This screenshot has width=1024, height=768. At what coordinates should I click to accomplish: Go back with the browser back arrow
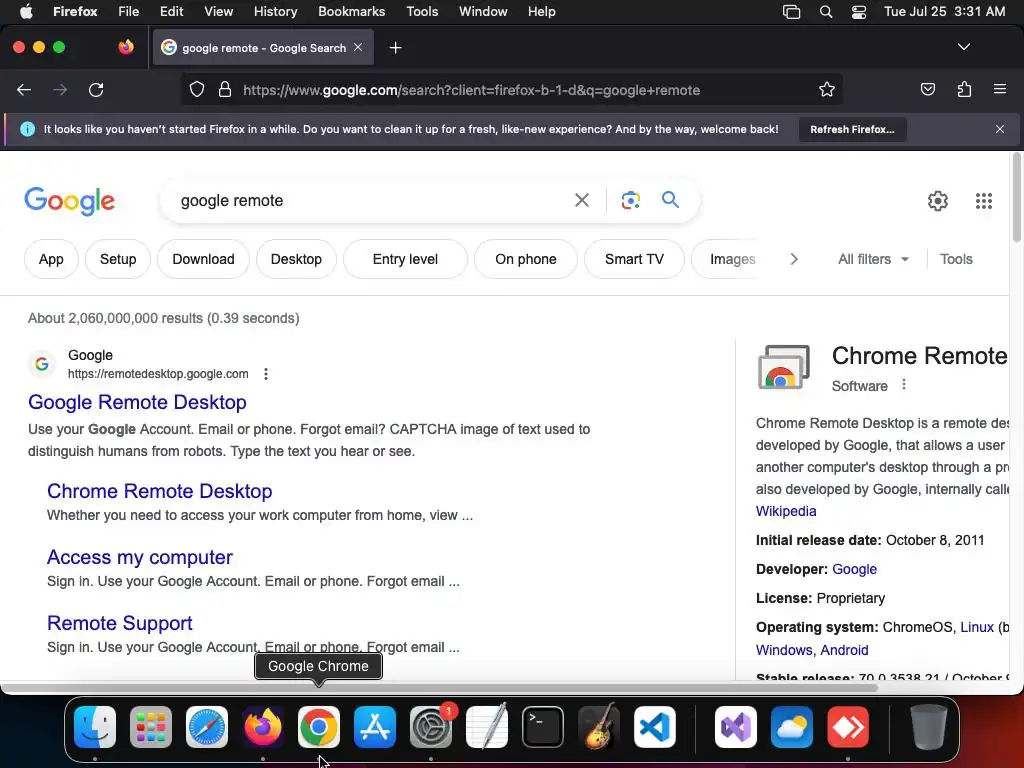pos(24,90)
